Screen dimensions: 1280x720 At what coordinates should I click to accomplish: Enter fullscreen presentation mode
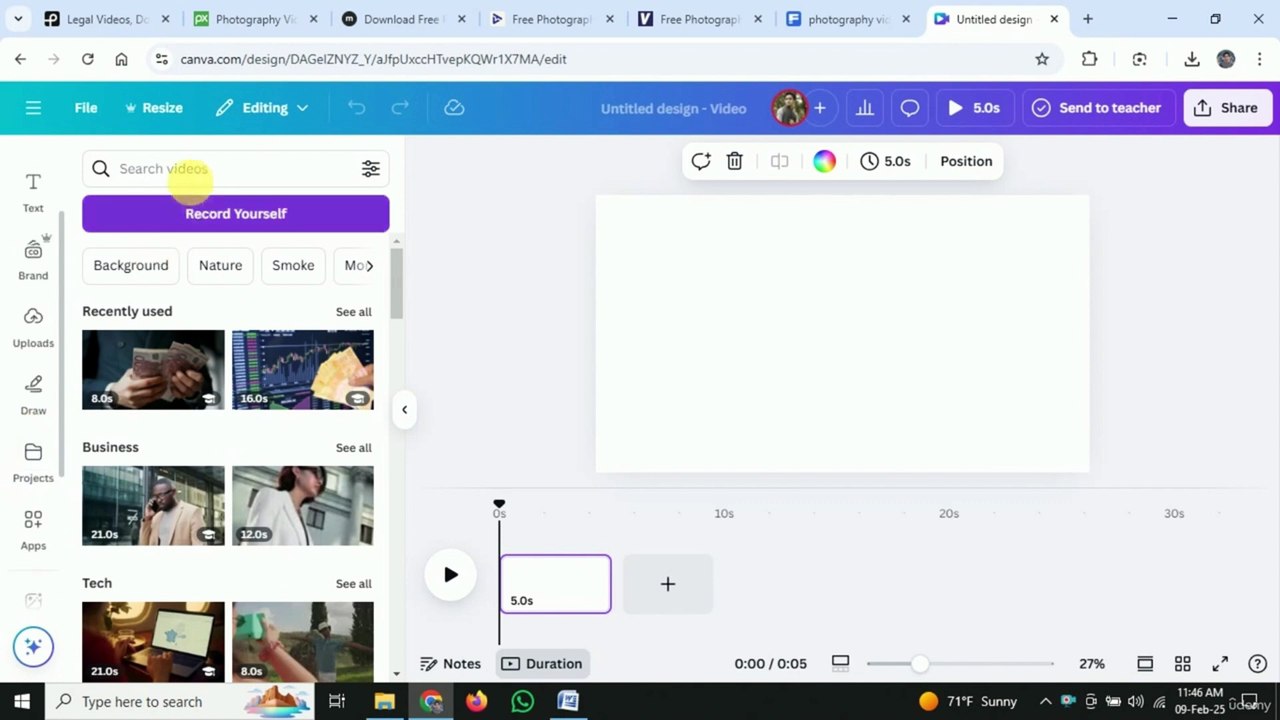coord(1220,664)
